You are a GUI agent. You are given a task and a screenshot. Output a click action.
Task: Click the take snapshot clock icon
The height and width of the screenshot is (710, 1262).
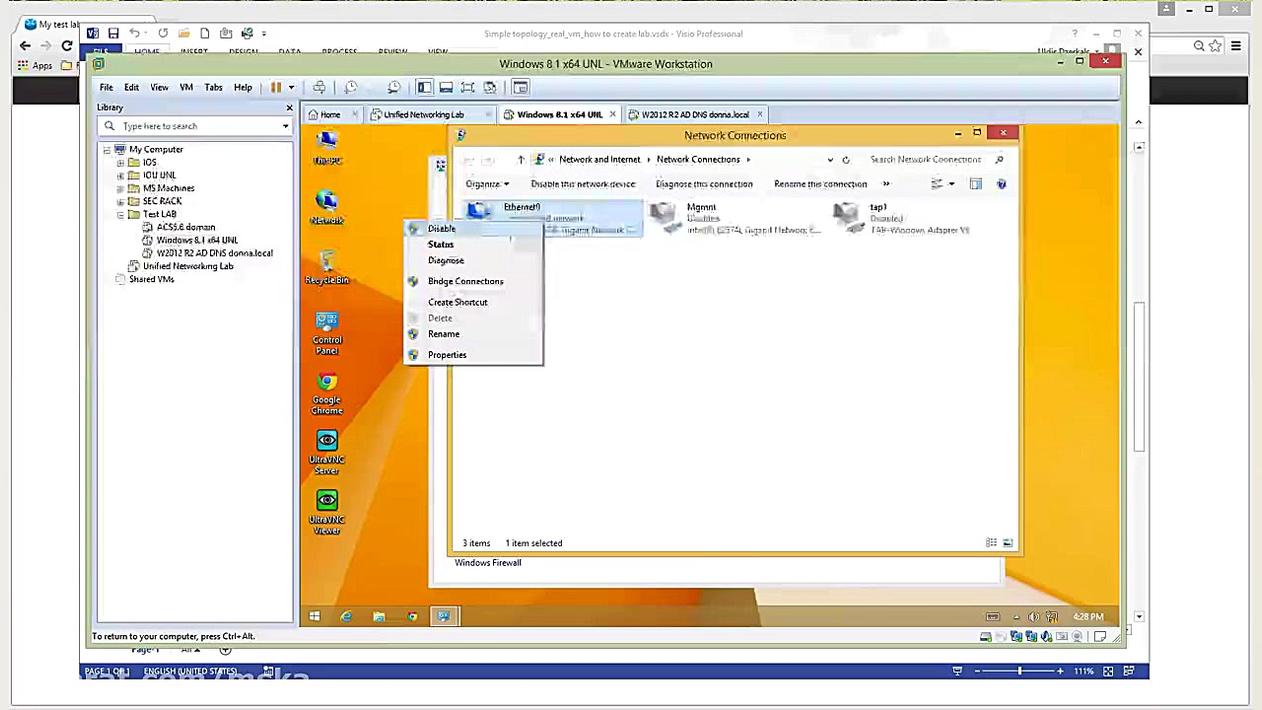[350, 87]
